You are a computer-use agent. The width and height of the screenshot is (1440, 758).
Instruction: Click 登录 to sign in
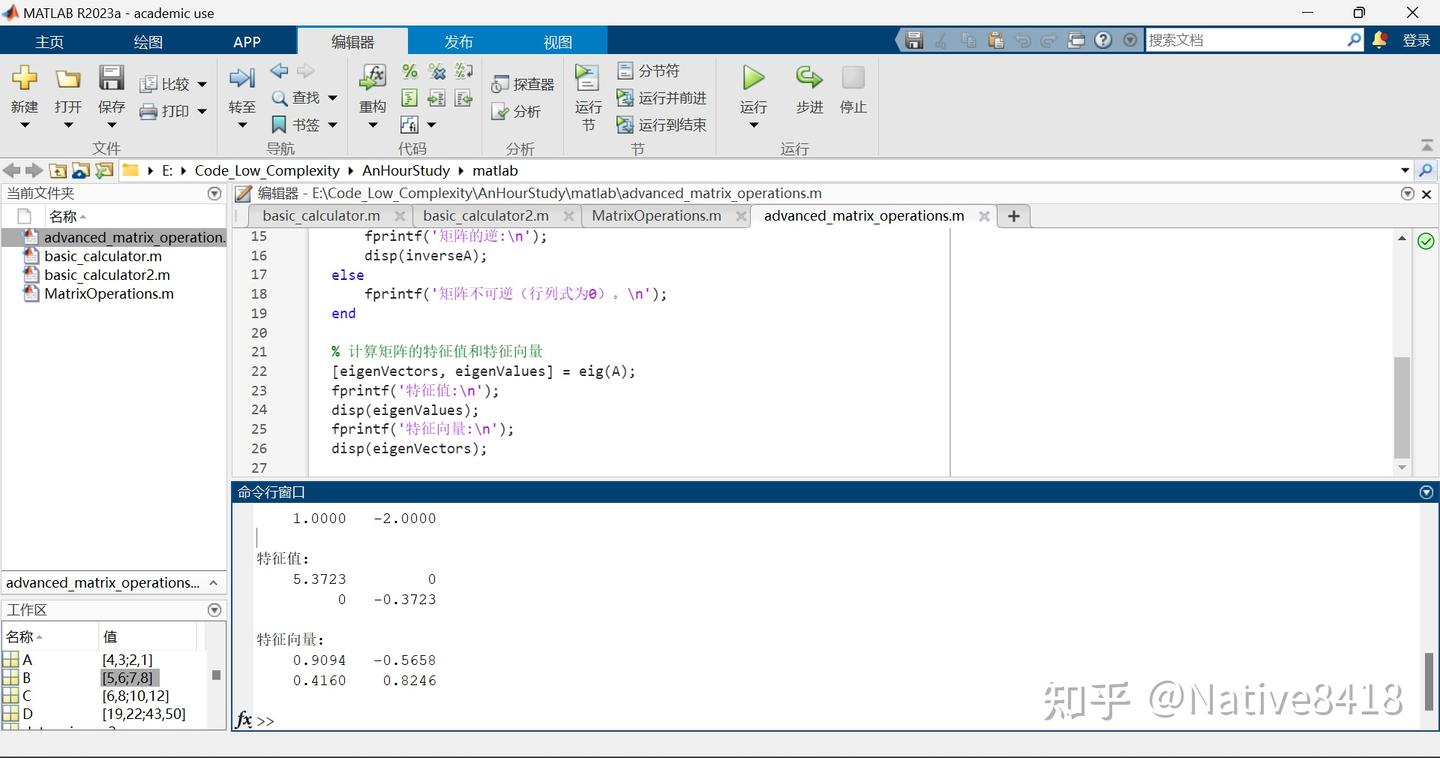tap(1416, 41)
